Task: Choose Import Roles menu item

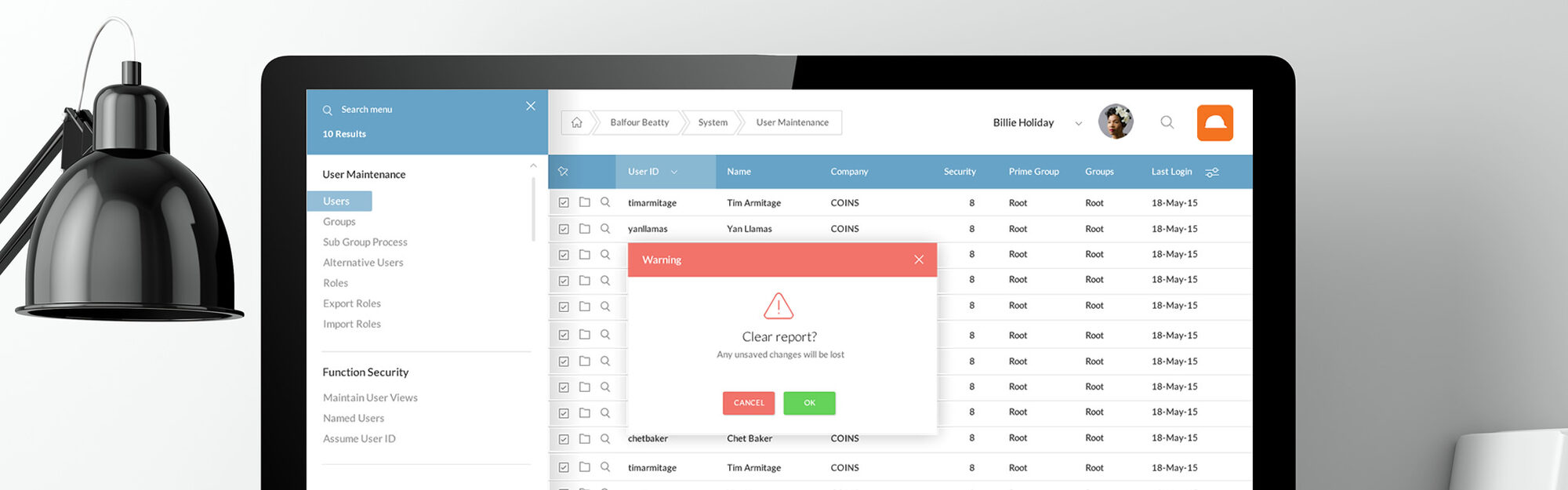Action: pos(352,324)
